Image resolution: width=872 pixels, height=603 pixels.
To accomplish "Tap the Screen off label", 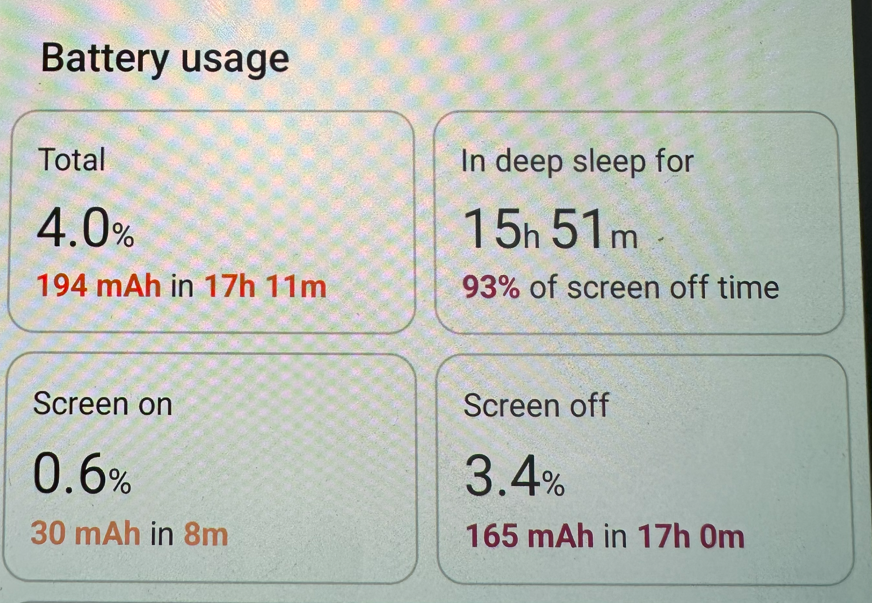I will (x=536, y=406).
